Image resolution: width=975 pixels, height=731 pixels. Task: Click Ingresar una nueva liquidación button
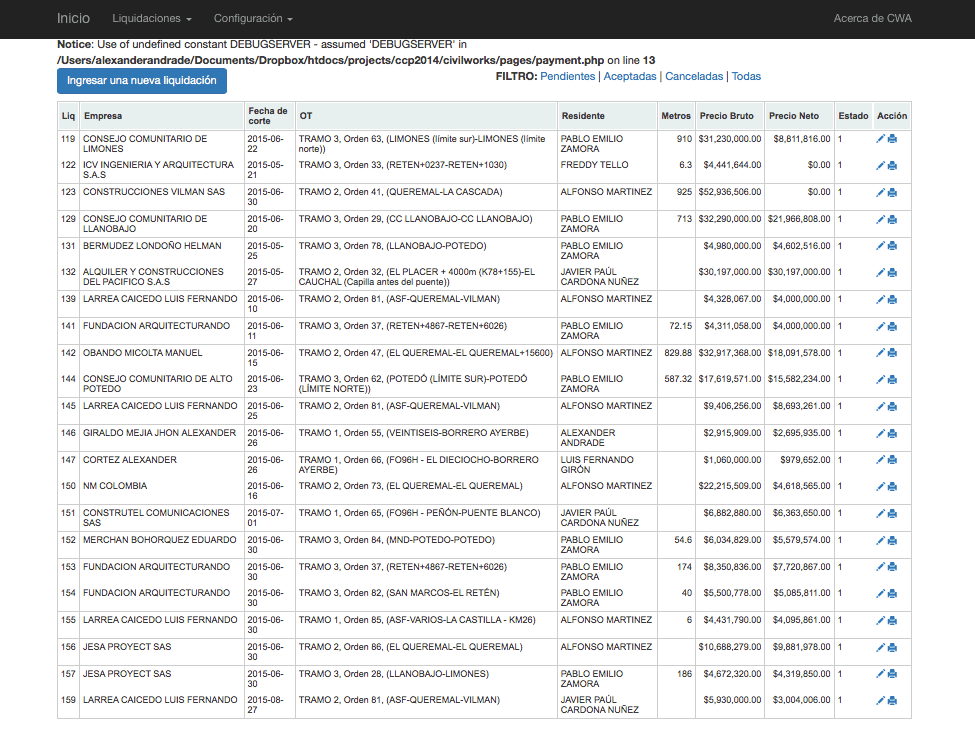[142, 81]
